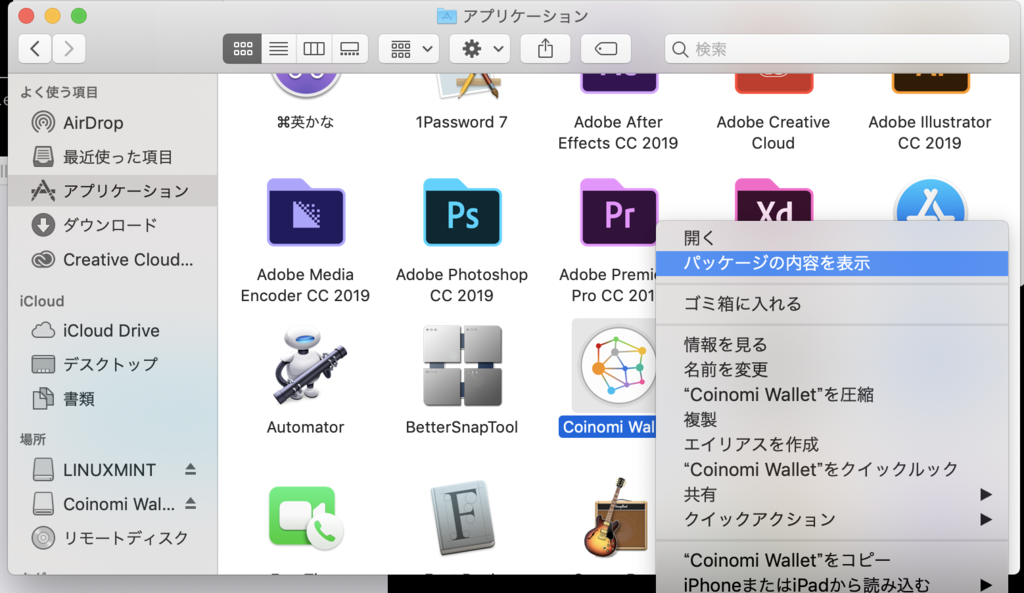
Task: Open ダウンロード in the sidebar
Action: (x=112, y=225)
